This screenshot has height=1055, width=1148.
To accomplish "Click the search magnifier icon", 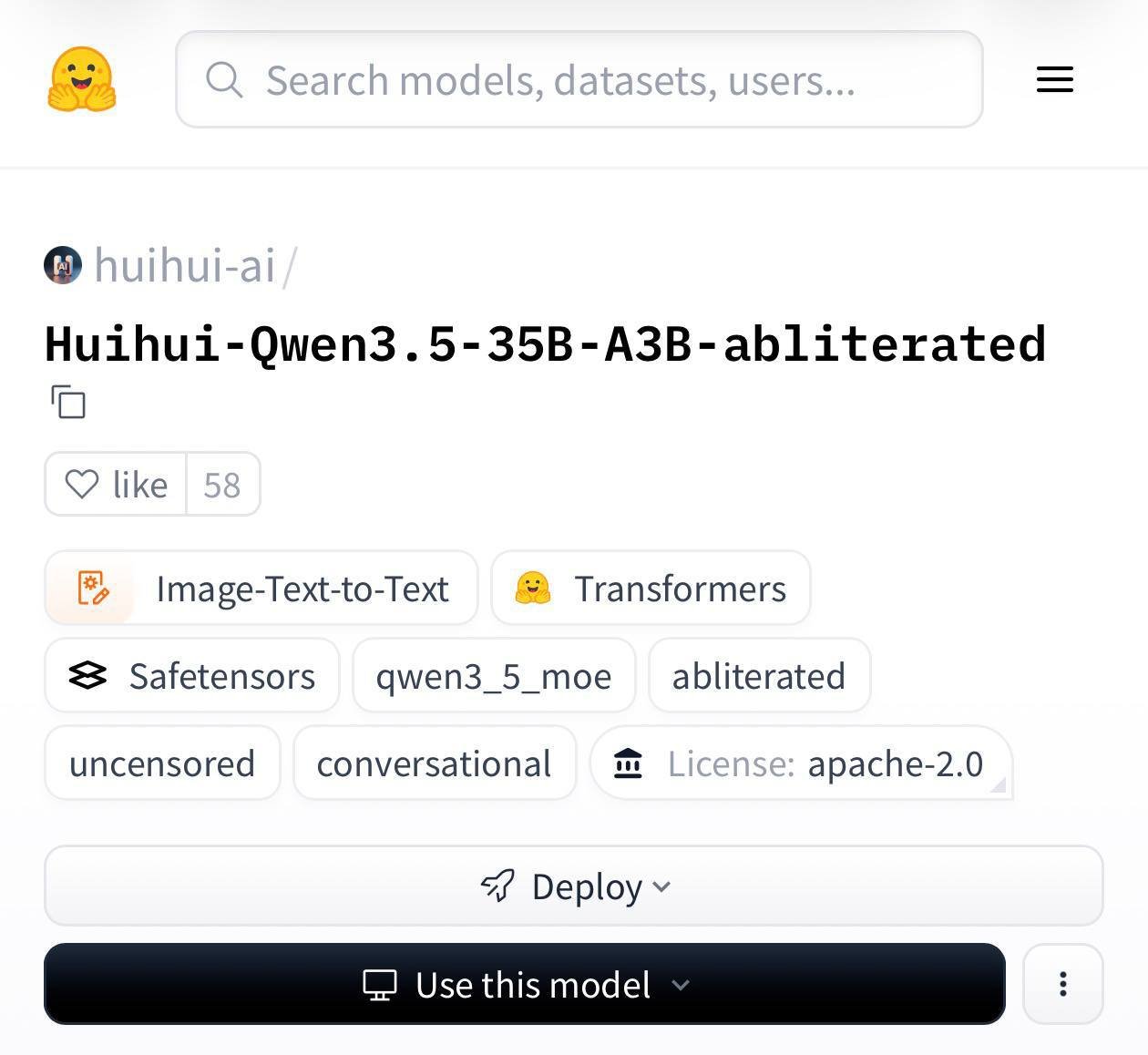I will (224, 79).
